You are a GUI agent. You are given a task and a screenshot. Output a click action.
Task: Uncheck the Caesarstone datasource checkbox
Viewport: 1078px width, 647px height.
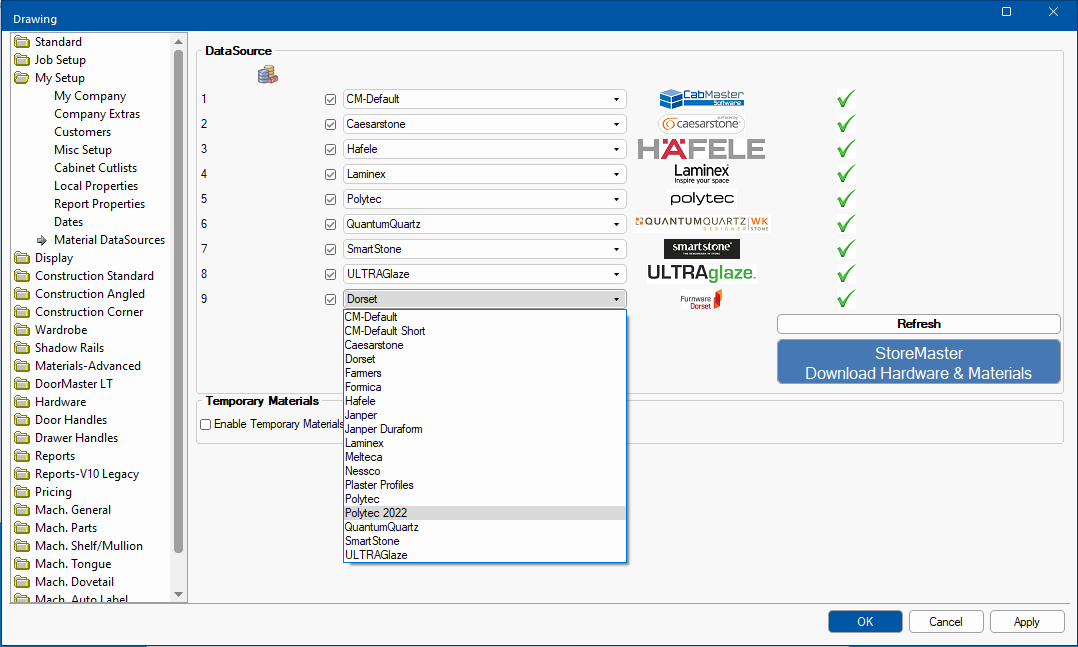pyautogui.click(x=331, y=124)
